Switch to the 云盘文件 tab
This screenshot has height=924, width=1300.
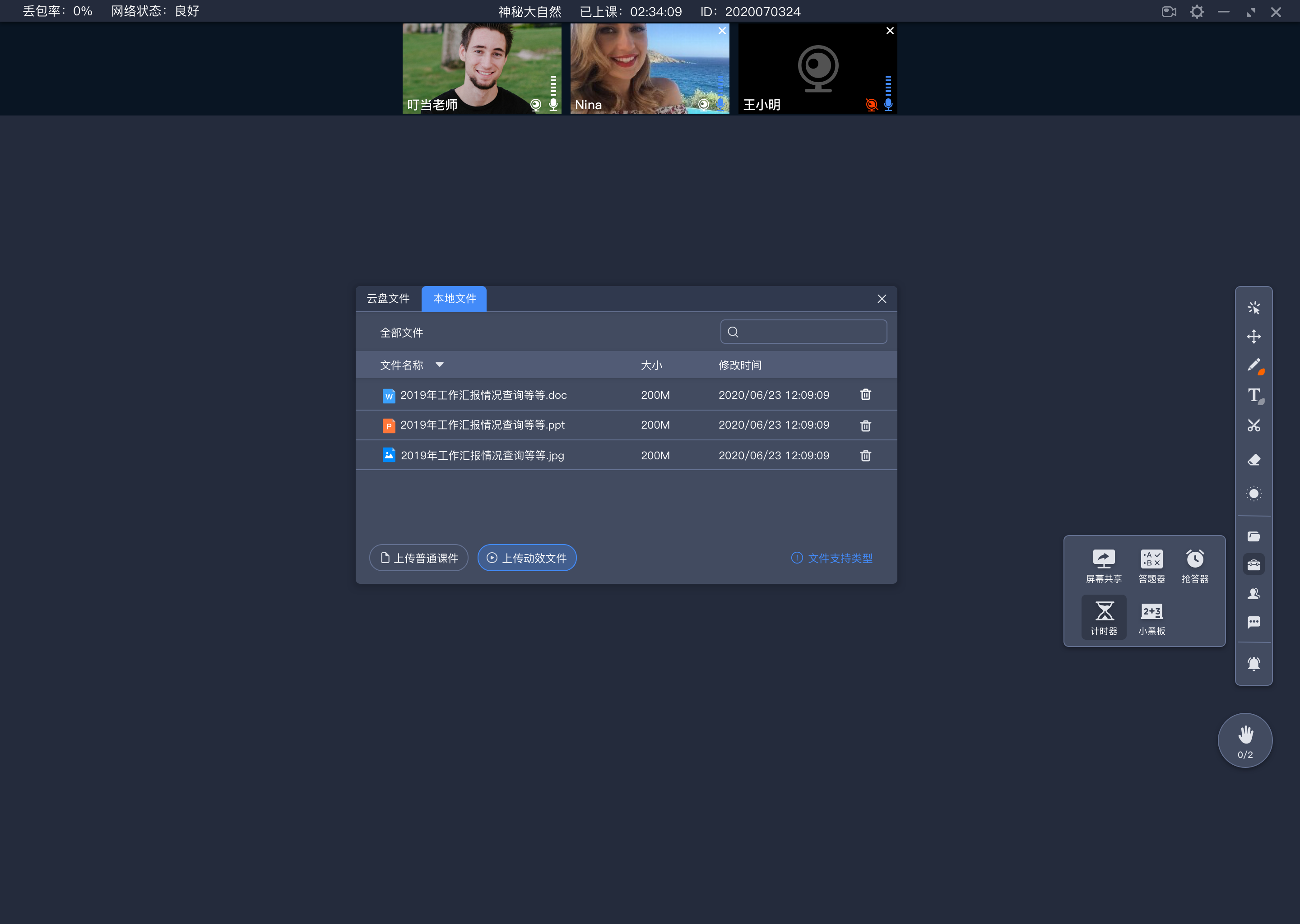(390, 298)
